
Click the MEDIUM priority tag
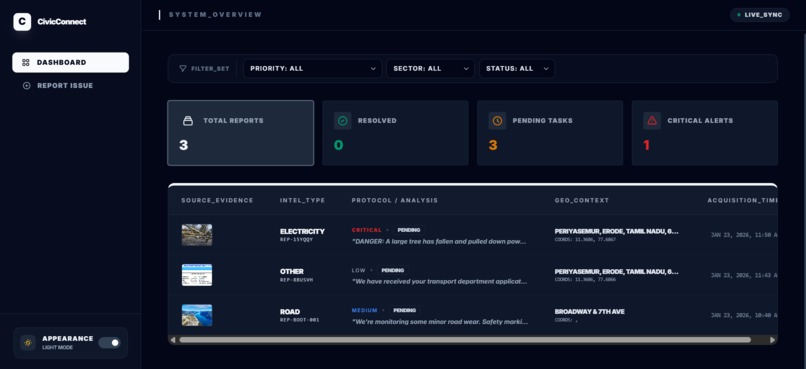pyautogui.click(x=364, y=310)
